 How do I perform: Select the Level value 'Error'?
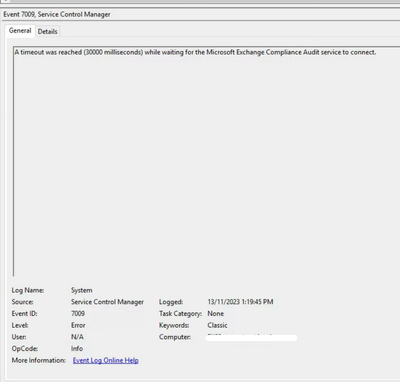(x=78, y=325)
